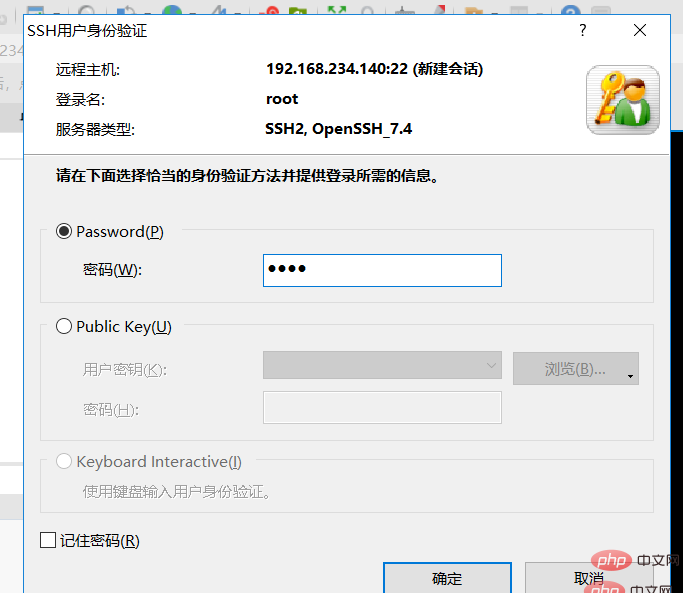This screenshot has height=593, width=690.
Task: Click the login name value root
Action: click(282, 99)
